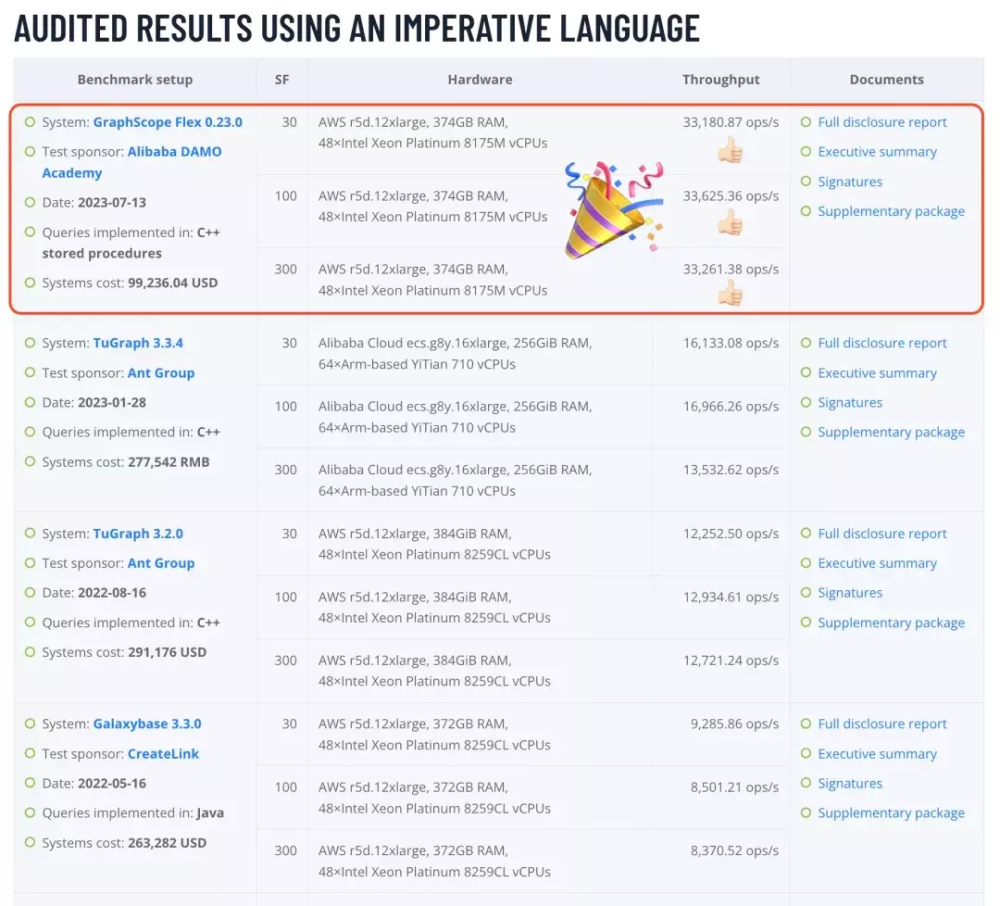Open GraphScope Flex Signatures document

pos(850,182)
